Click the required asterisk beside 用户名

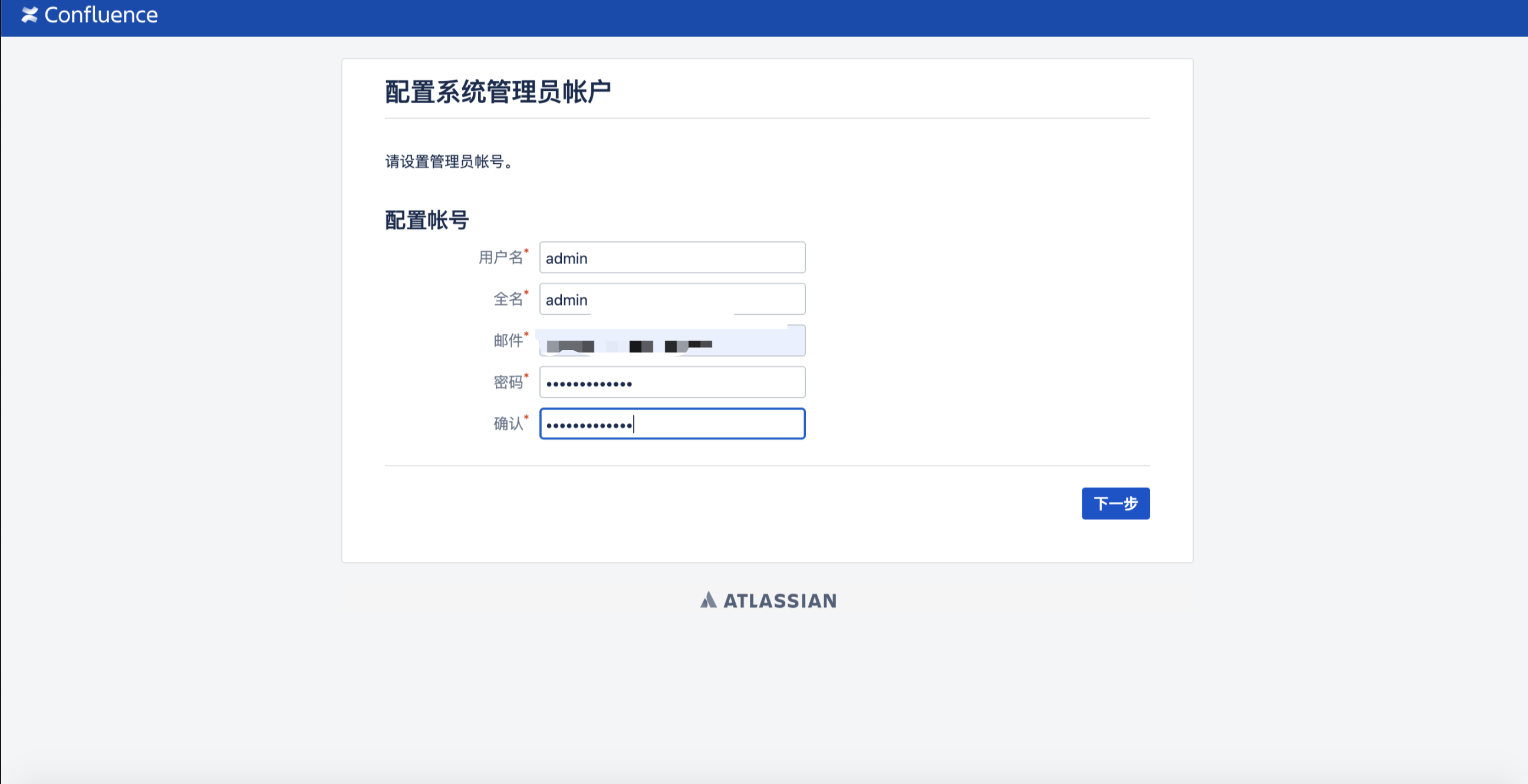click(527, 252)
